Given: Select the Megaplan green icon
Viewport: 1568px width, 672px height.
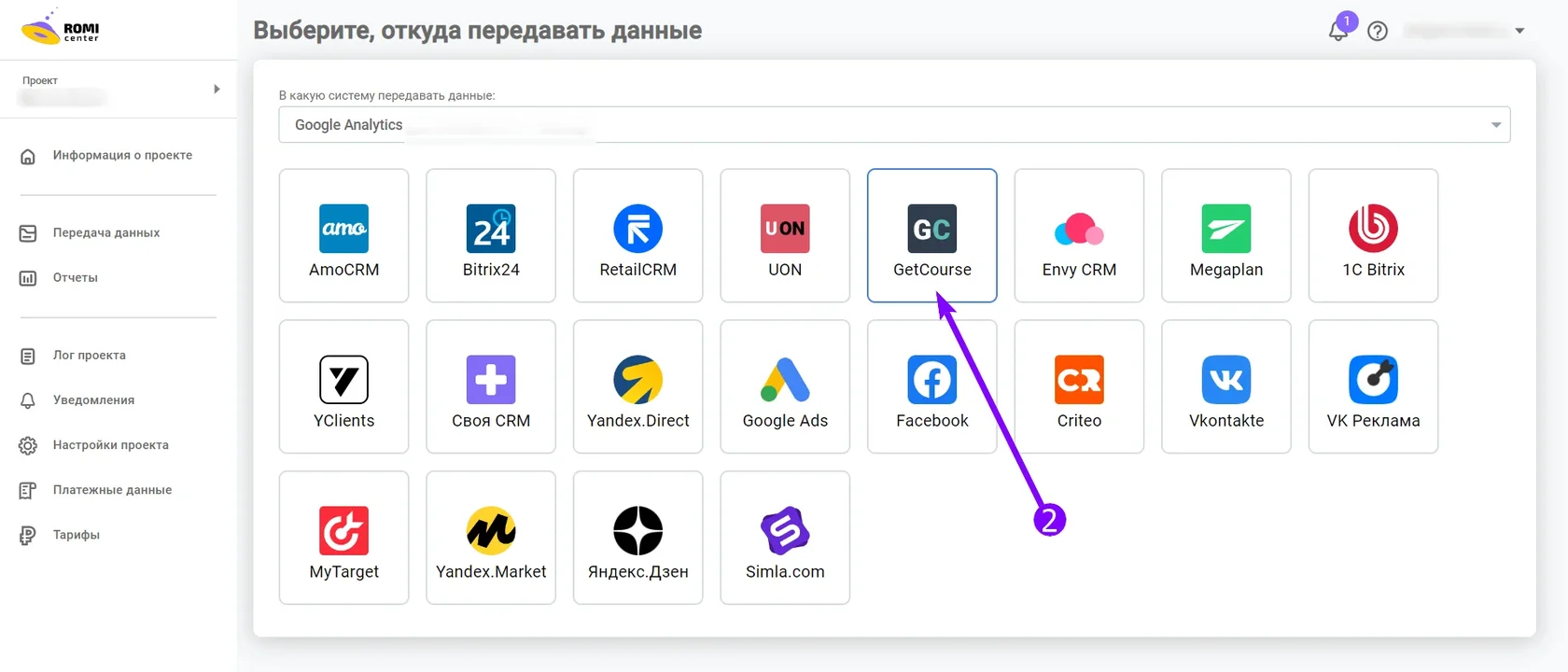Looking at the screenshot, I should [x=1226, y=229].
